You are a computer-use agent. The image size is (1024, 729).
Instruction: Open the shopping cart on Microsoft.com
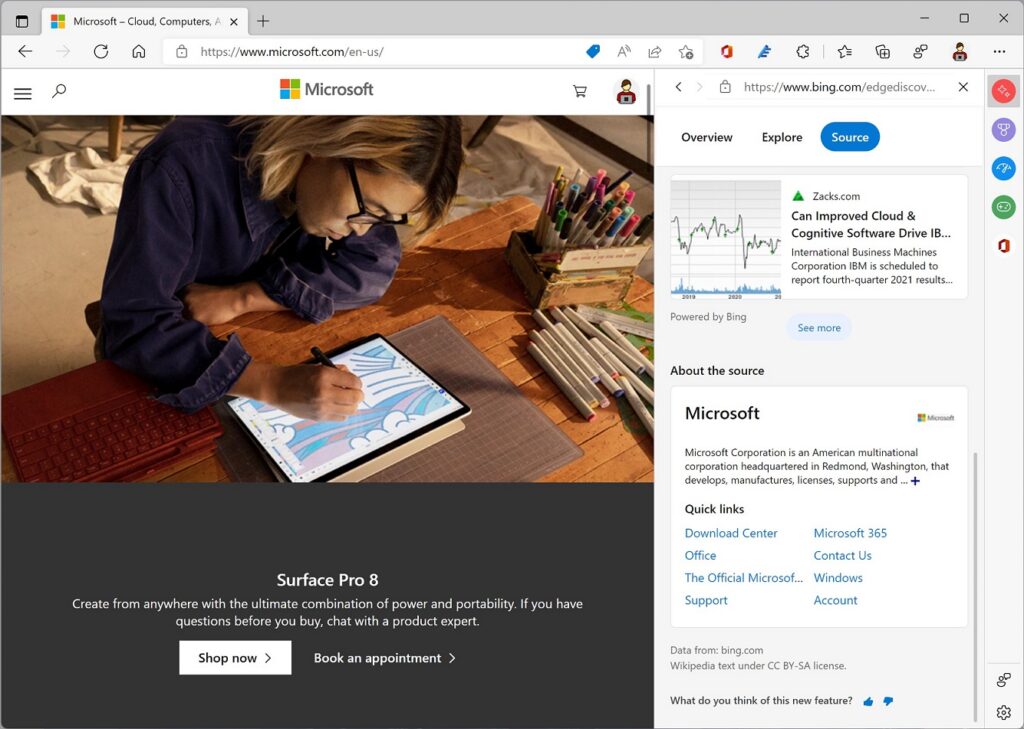(579, 90)
